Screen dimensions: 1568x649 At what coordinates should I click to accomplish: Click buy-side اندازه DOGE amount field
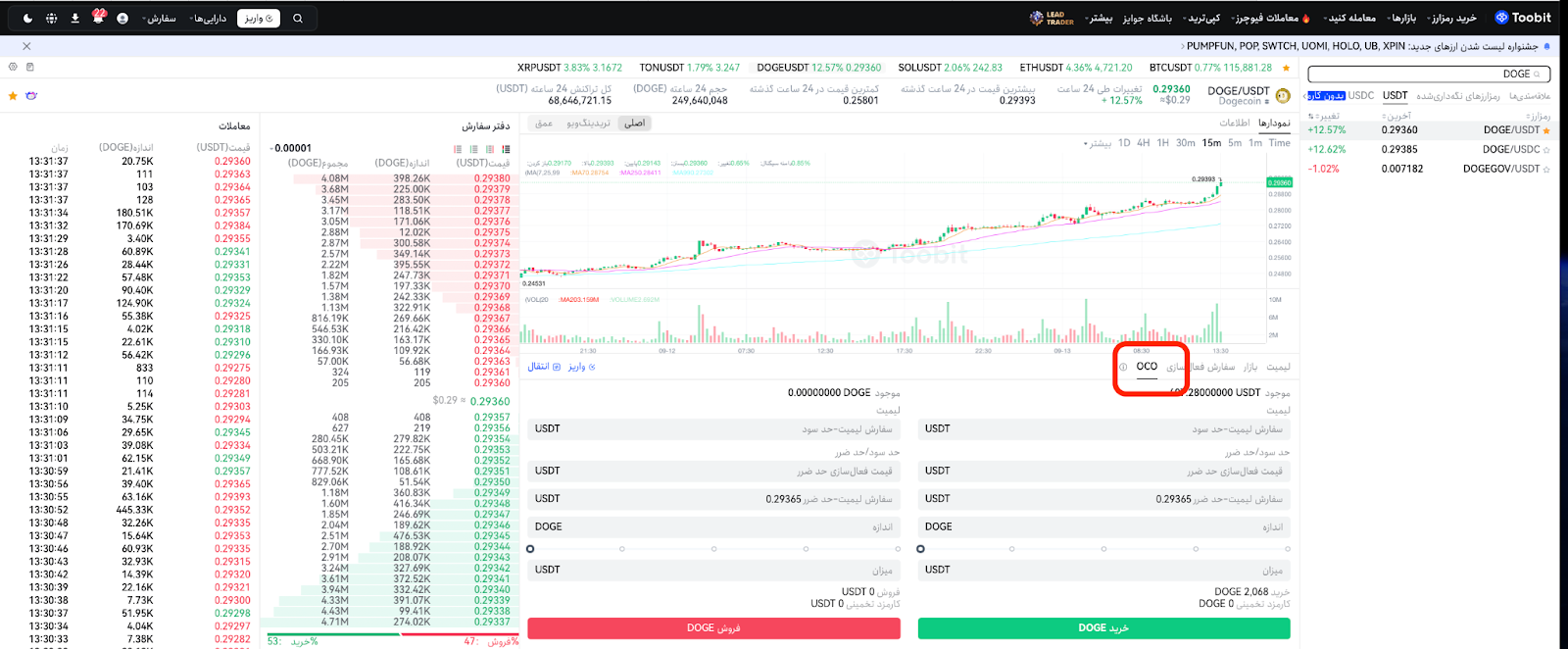coord(1103,526)
